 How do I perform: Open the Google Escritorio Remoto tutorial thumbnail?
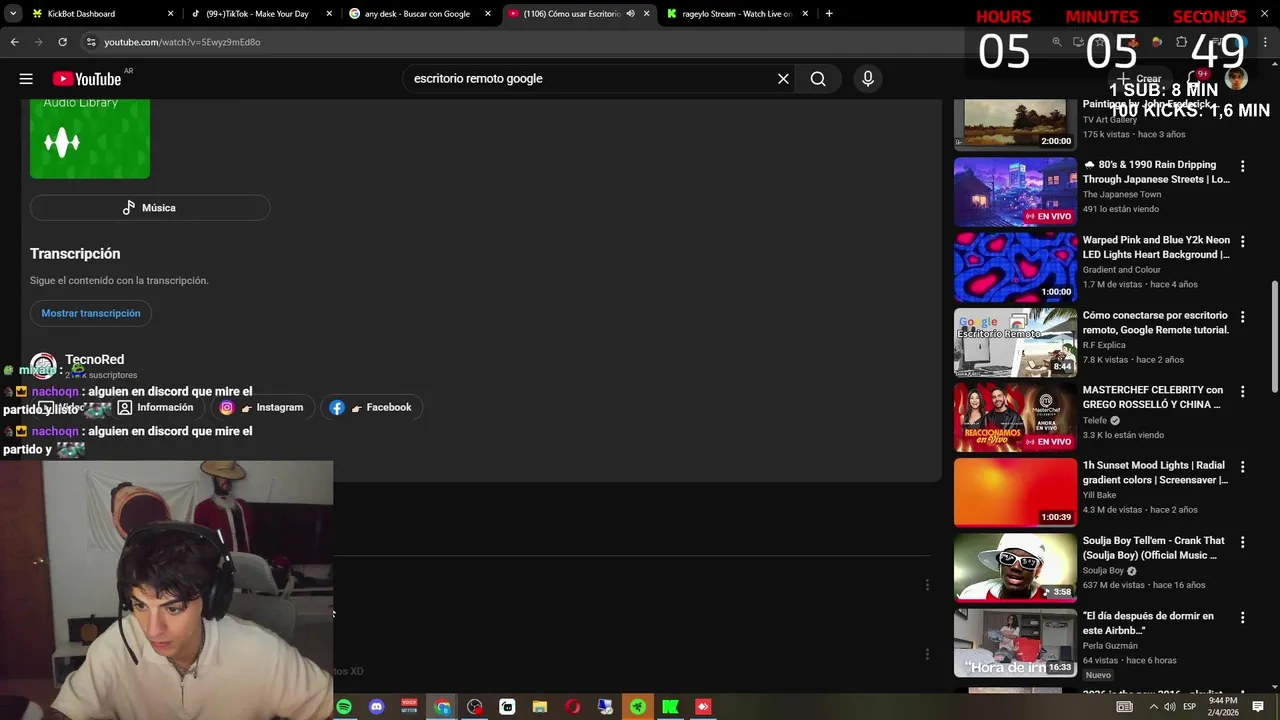coord(1015,342)
